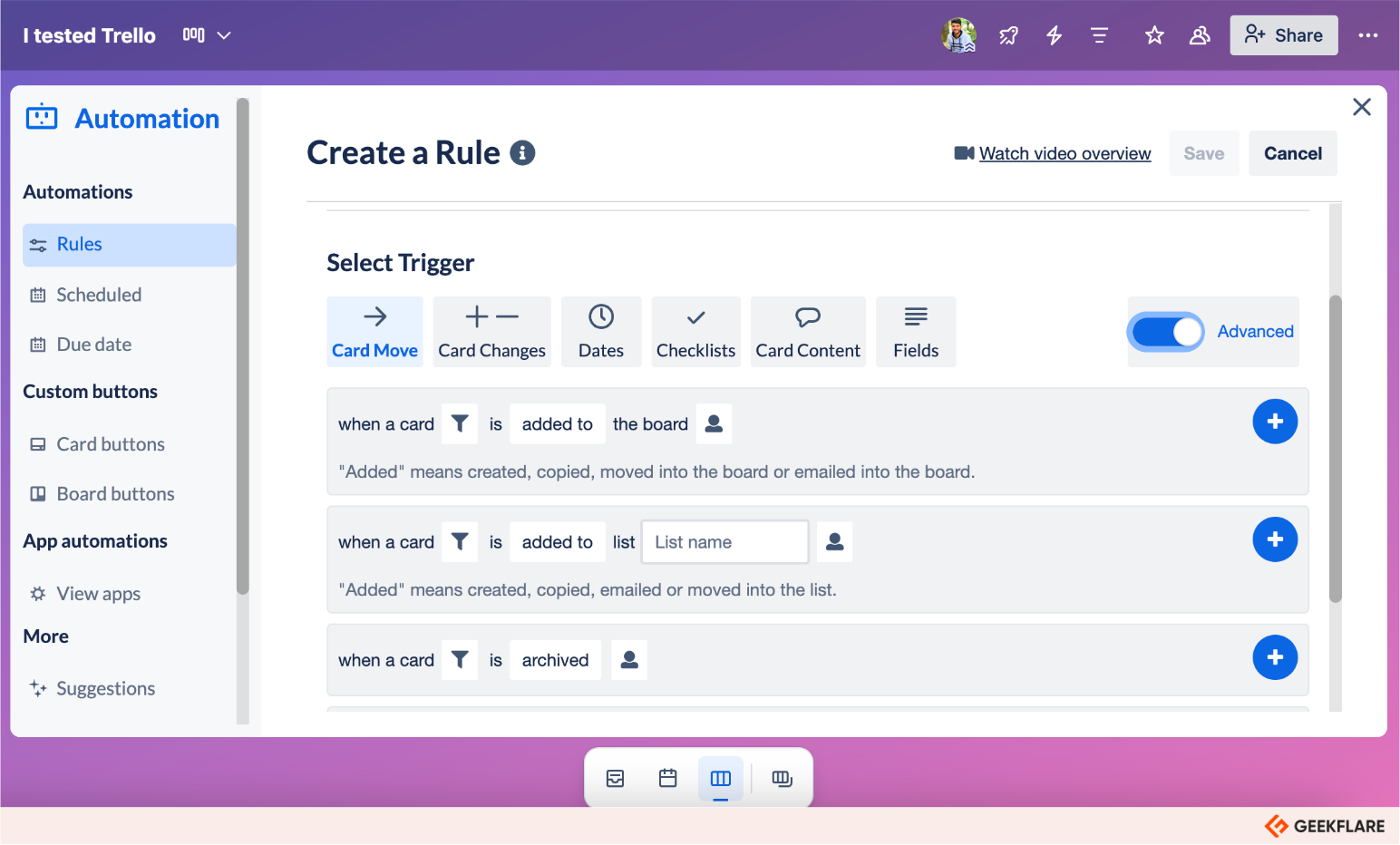The image size is (1400, 845).
Task: Click person icon in archived trigger
Action: (629, 660)
